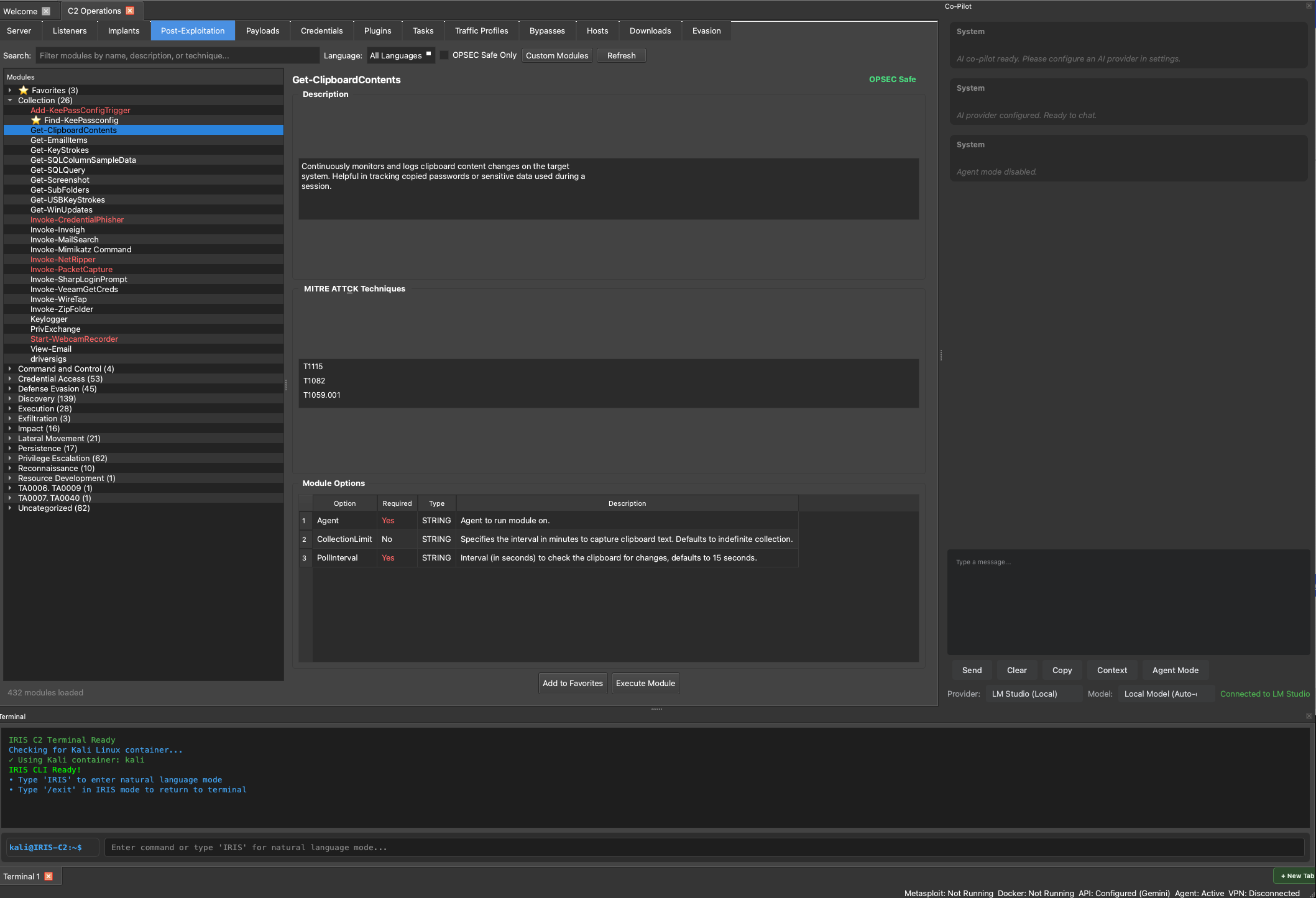
Task: Click the star beside Find-KeePassconfig
Action: (36, 120)
